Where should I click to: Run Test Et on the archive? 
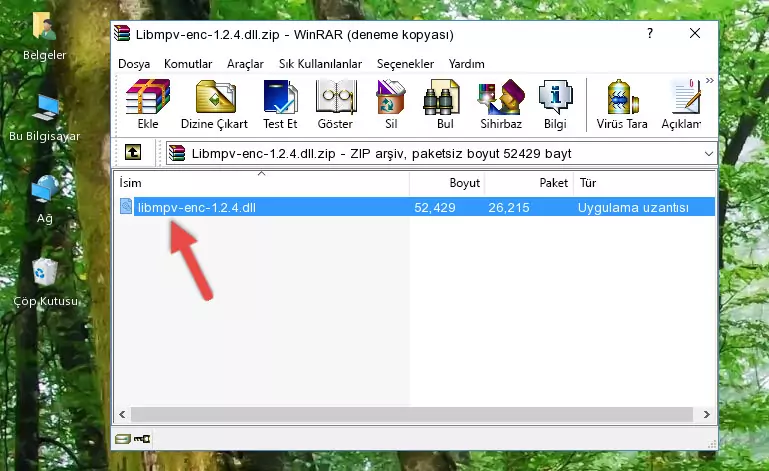tap(280, 105)
